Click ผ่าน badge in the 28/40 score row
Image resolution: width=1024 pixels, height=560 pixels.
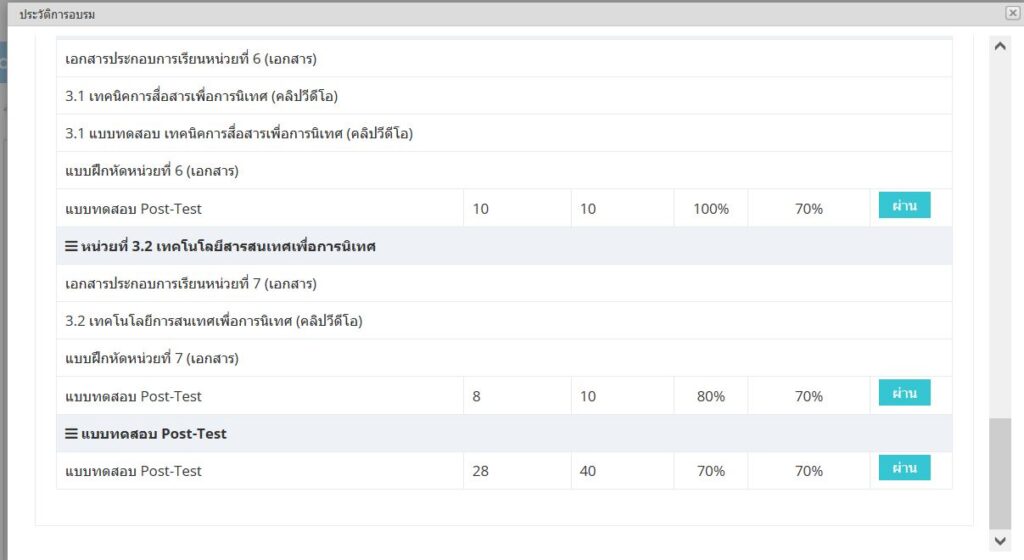coord(904,468)
